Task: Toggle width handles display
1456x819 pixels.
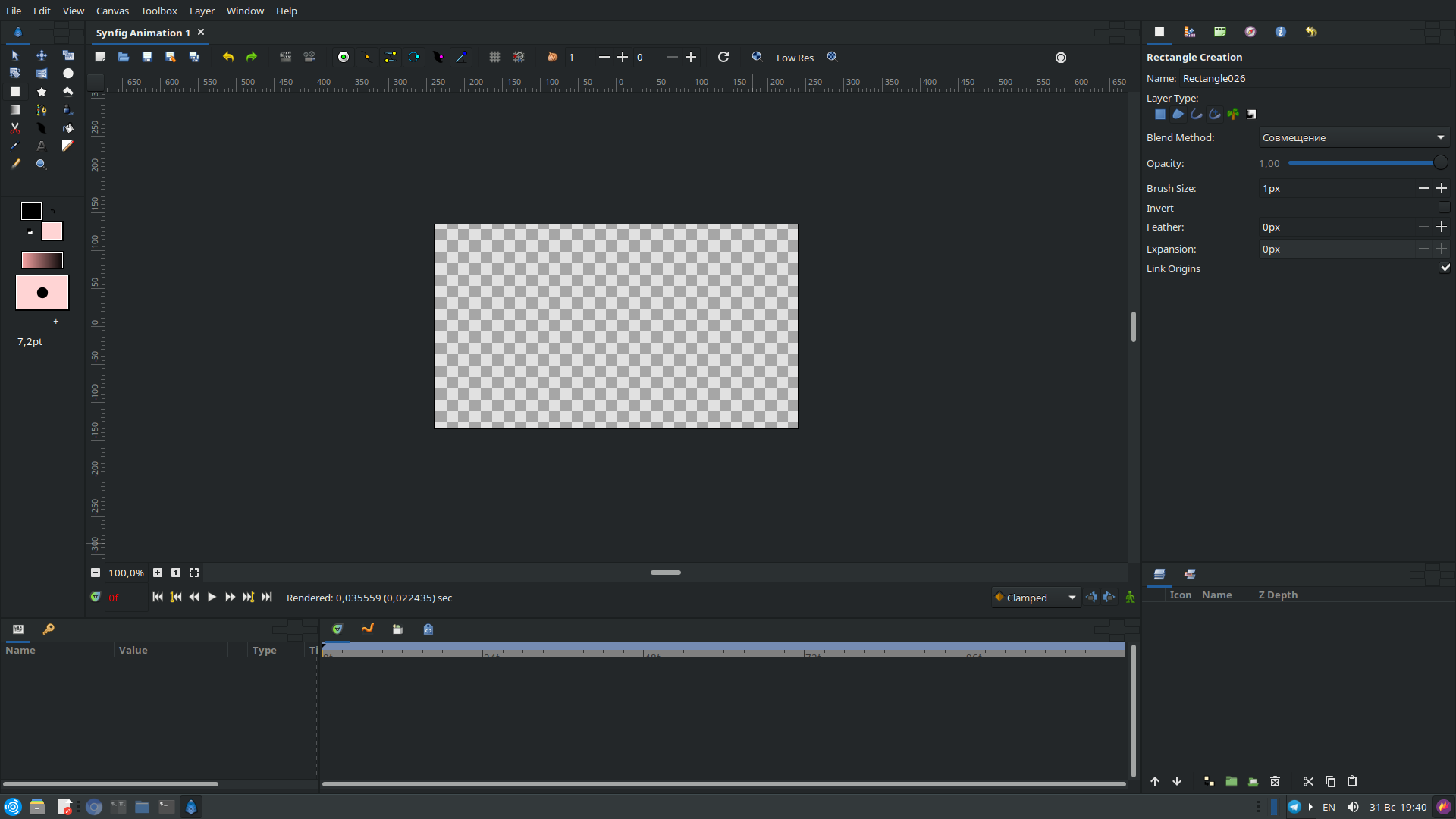Action: [438, 57]
